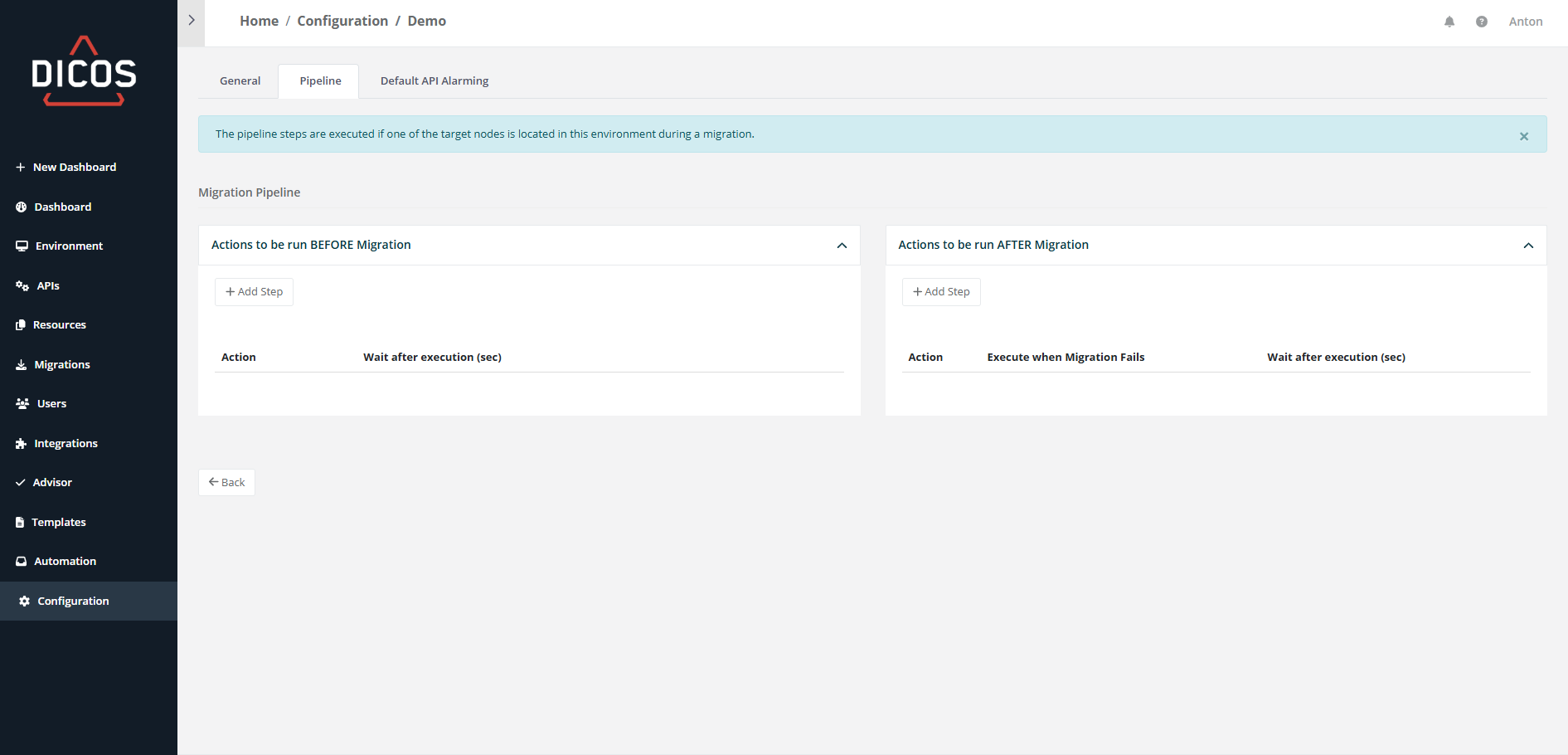Open Migrations from the sidebar
This screenshot has width=1568, height=755.
point(61,364)
